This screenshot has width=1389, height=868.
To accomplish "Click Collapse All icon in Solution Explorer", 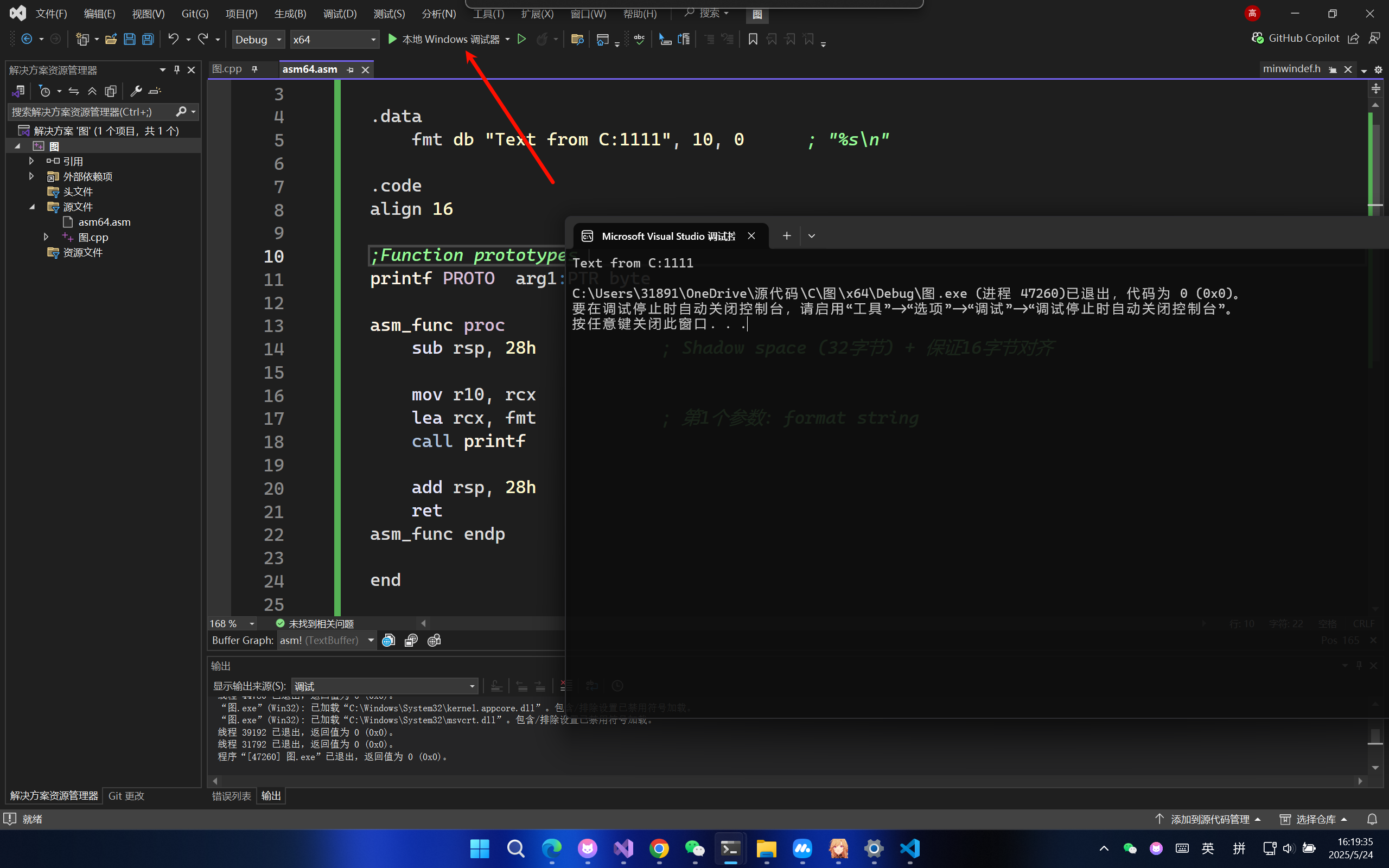I will (92, 91).
